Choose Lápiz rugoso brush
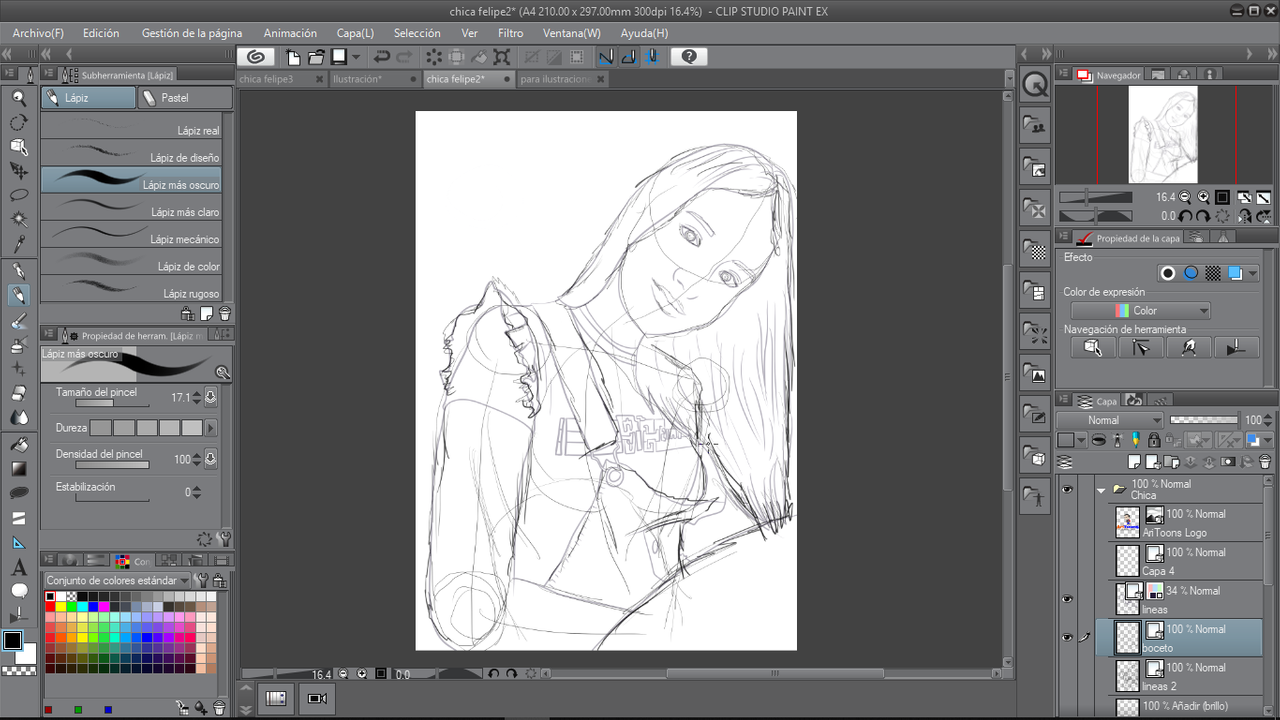The image size is (1280, 720). click(131, 289)
